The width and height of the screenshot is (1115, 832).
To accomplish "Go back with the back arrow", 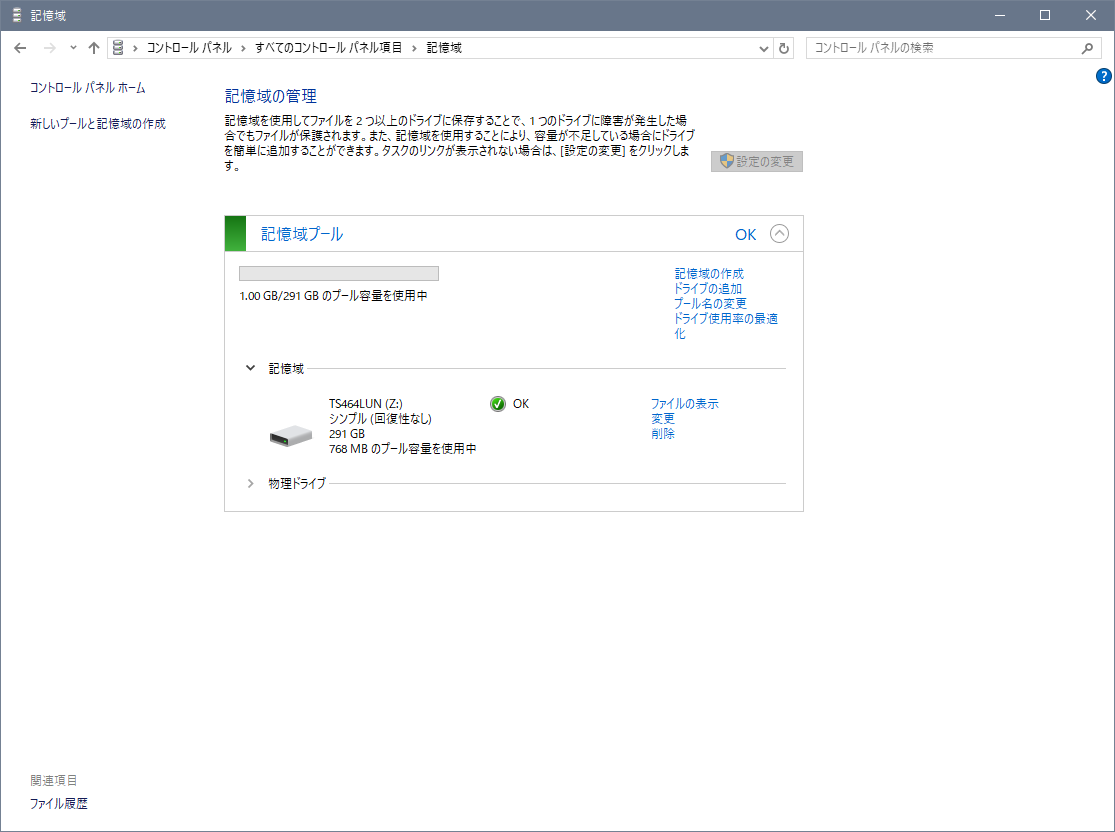I will (x=20, y=48).
